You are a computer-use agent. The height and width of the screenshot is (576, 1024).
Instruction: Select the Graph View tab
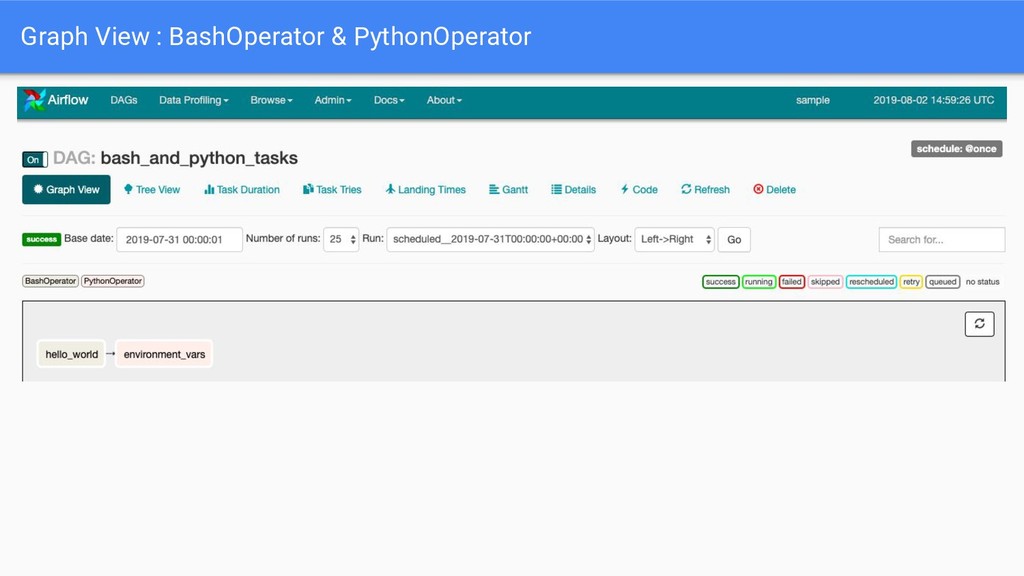66,189
